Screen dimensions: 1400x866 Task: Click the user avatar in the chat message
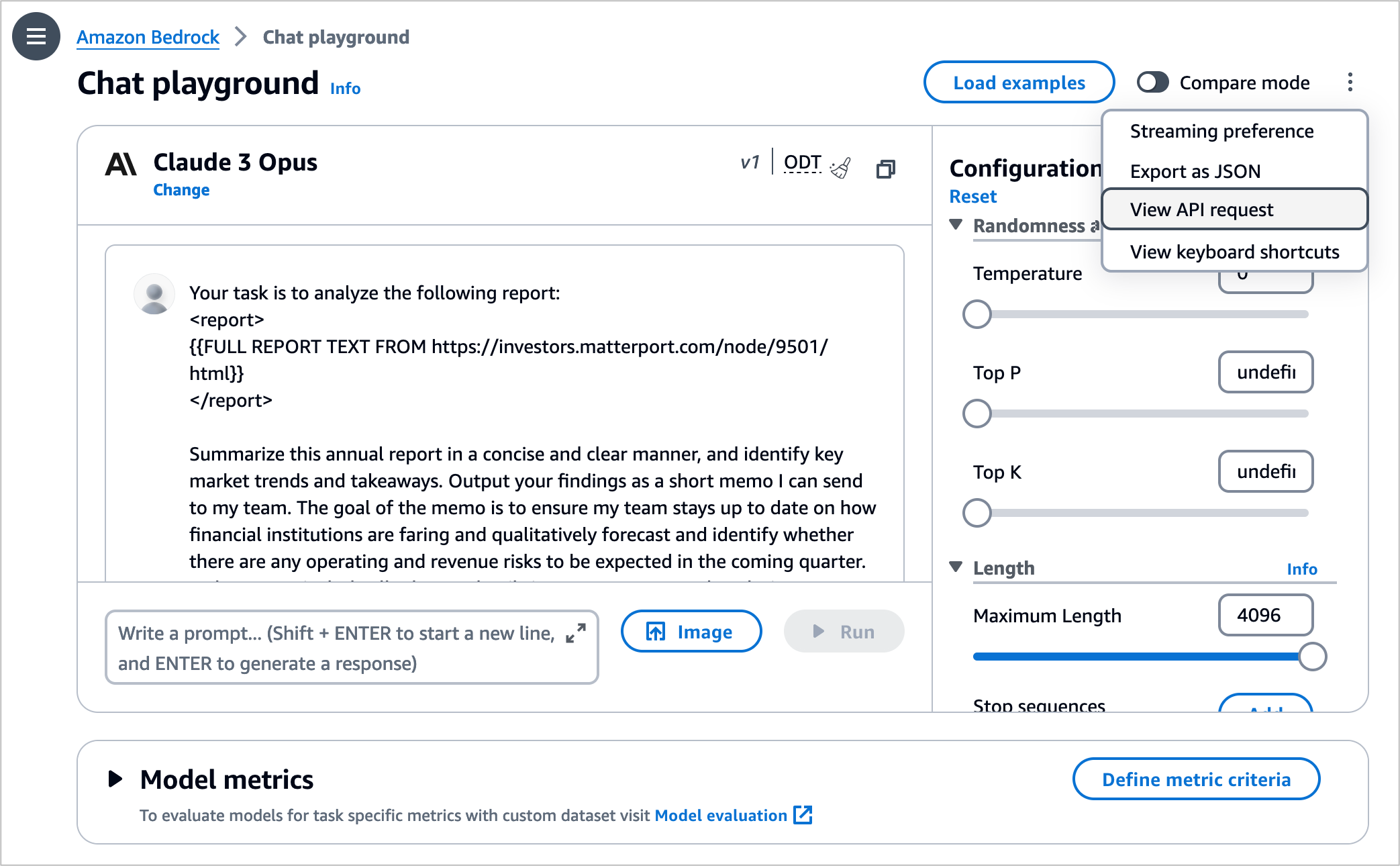154,294
